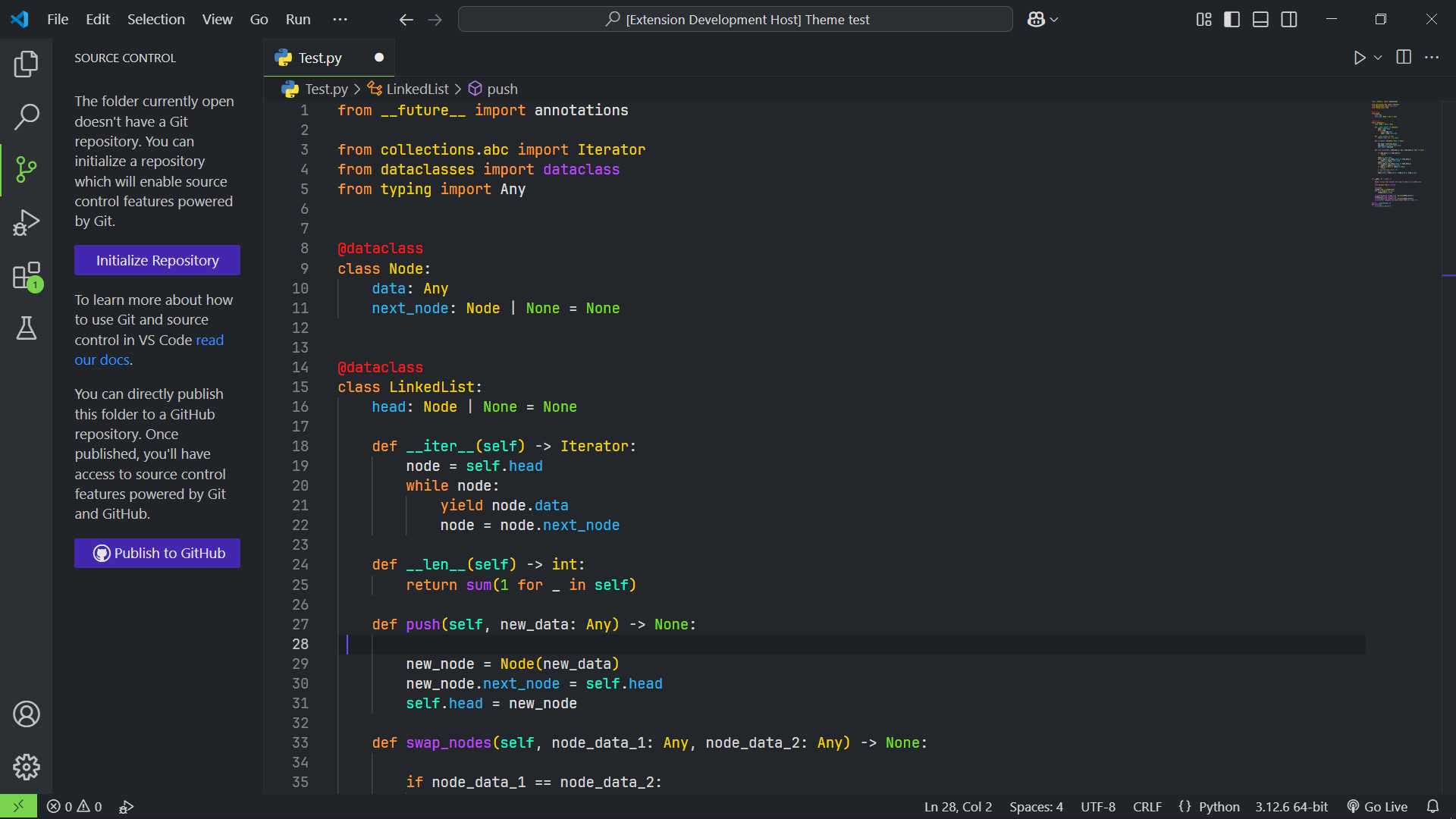1456x819 pixels.
Task: Open the Copilot chat dropdown chevron
Action: pyautogui.click(x=1054, y=20)
